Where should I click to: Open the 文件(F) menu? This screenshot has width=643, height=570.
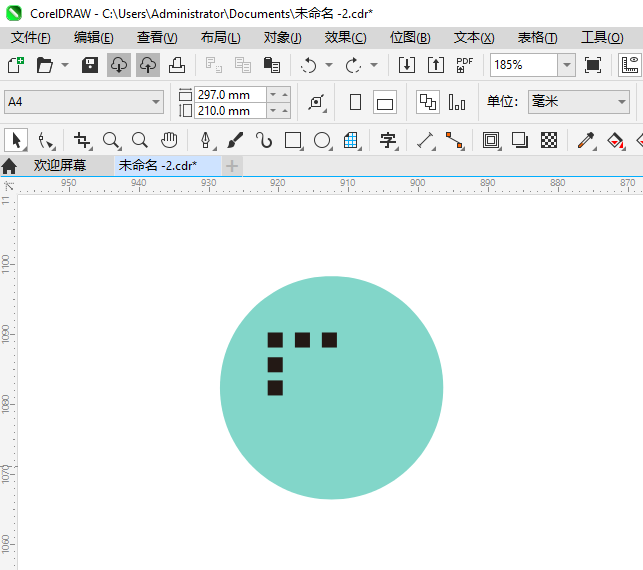coord(31,38)
